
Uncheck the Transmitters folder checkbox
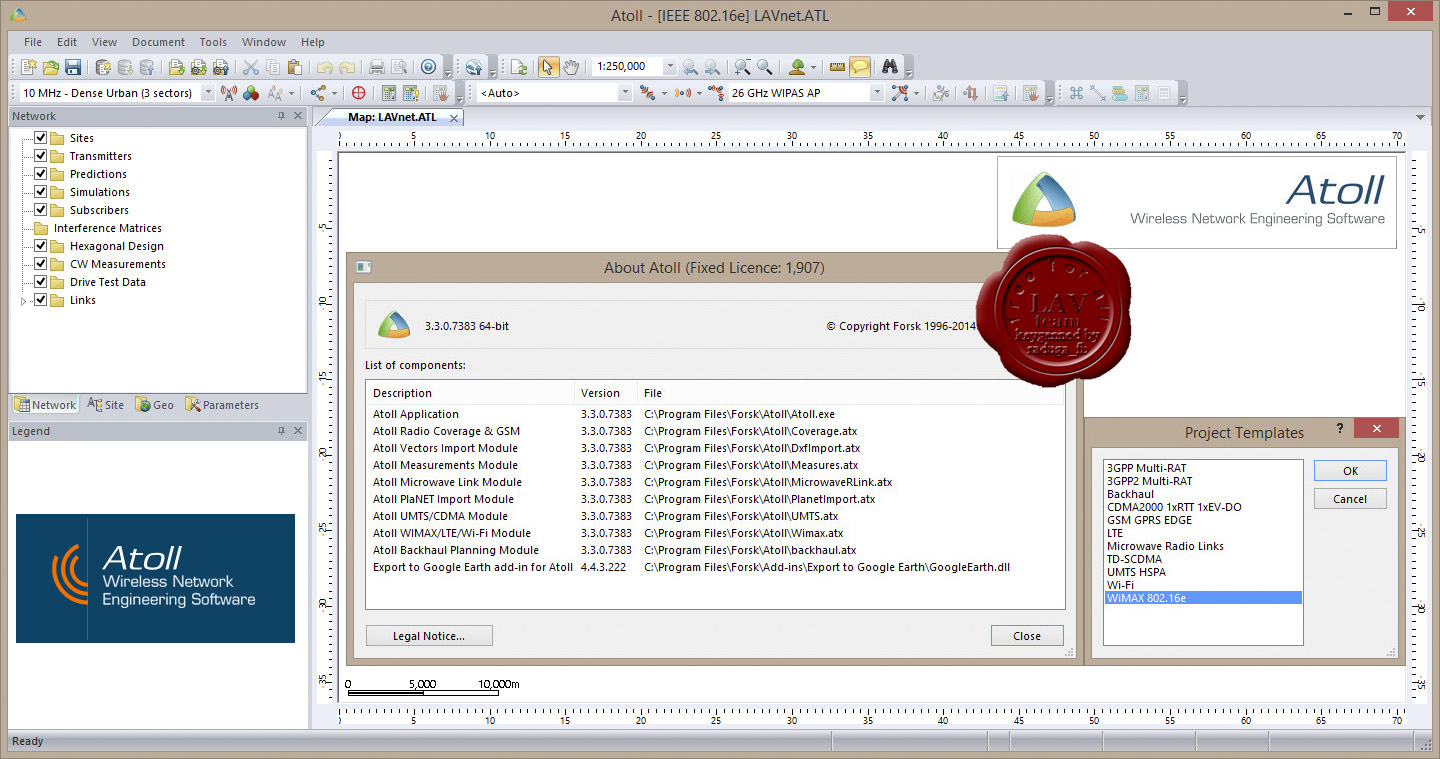[41, 156]
